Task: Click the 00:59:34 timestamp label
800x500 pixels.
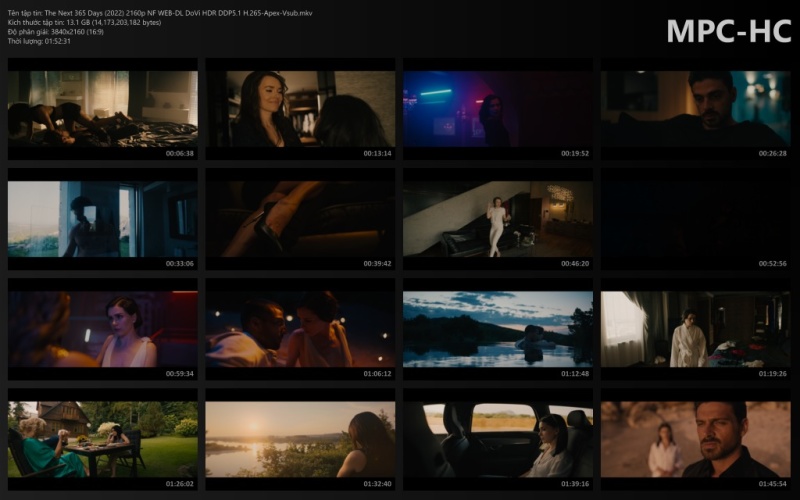Action: [180, 373]
